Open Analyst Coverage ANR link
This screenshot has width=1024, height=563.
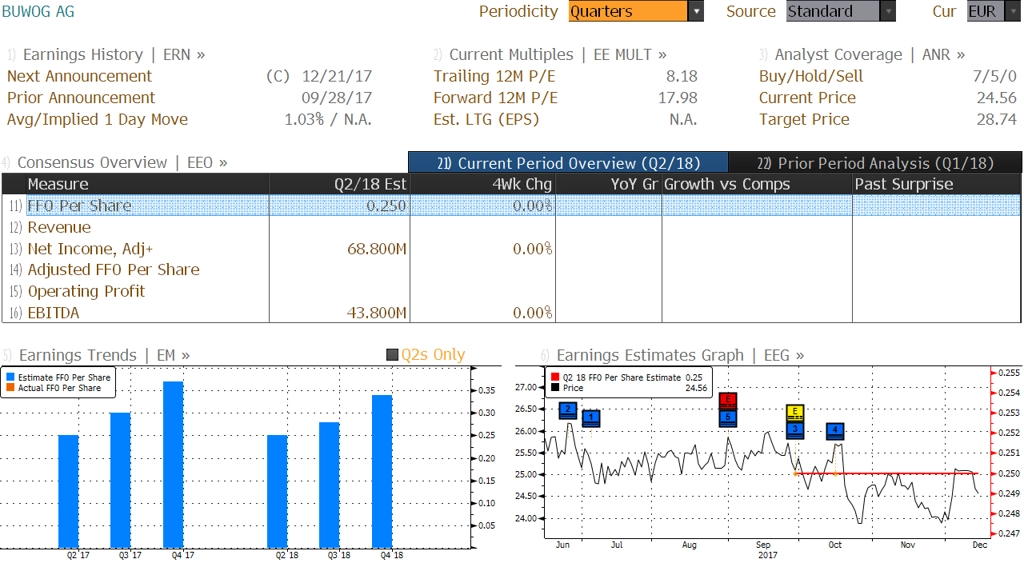pos(869,54)
